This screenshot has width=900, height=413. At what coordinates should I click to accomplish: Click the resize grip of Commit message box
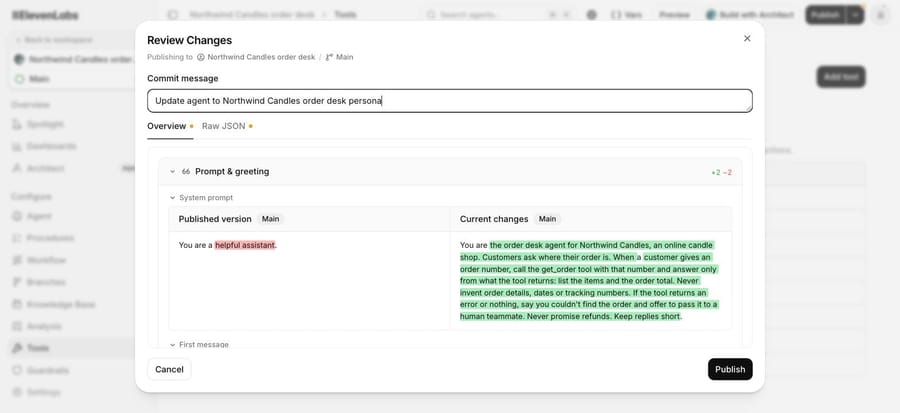pos(748,108)
